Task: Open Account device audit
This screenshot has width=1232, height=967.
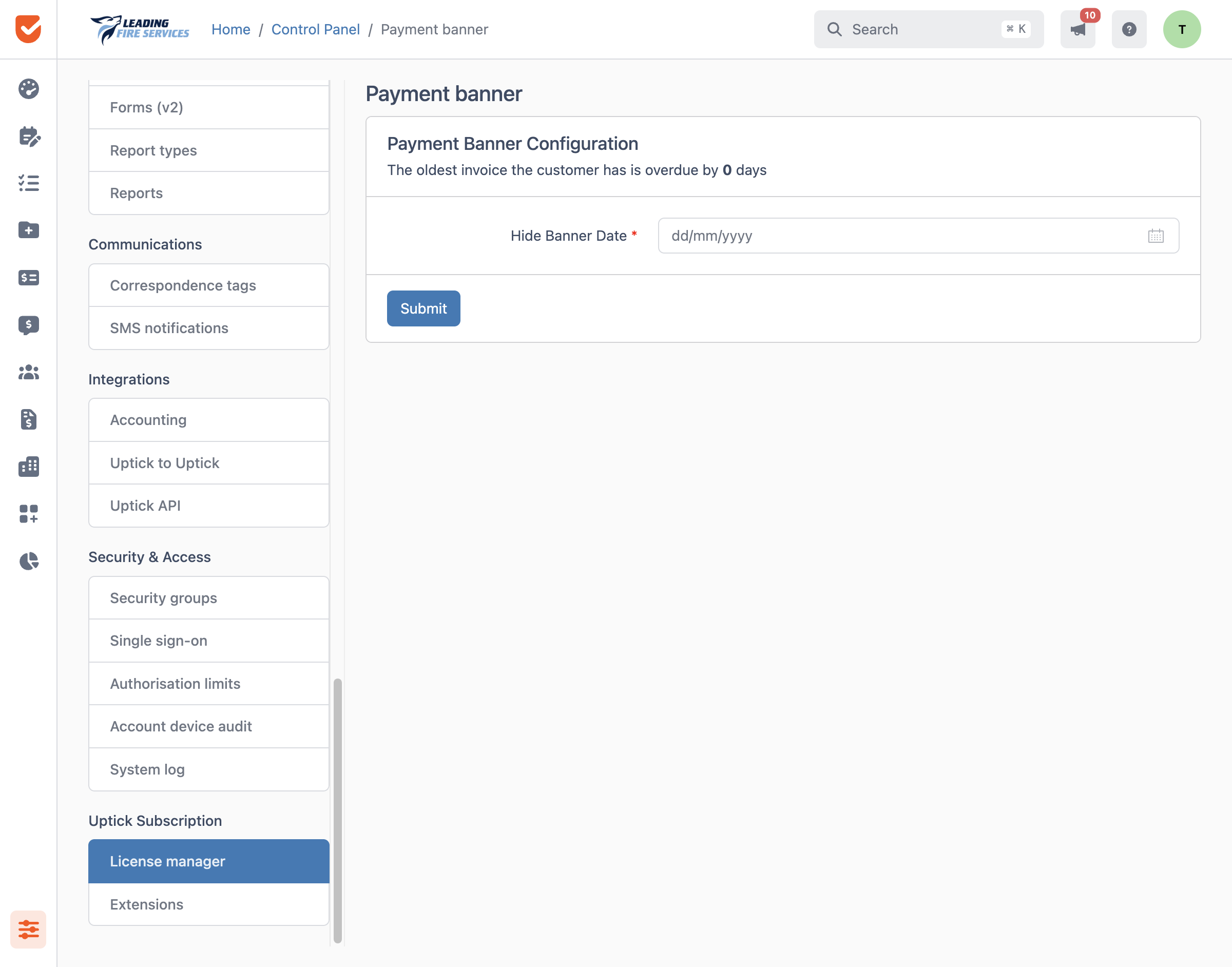Action: pos(209,726)
